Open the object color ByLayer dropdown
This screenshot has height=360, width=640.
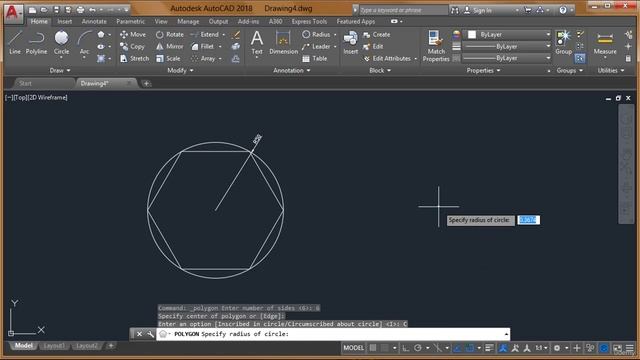509,35
